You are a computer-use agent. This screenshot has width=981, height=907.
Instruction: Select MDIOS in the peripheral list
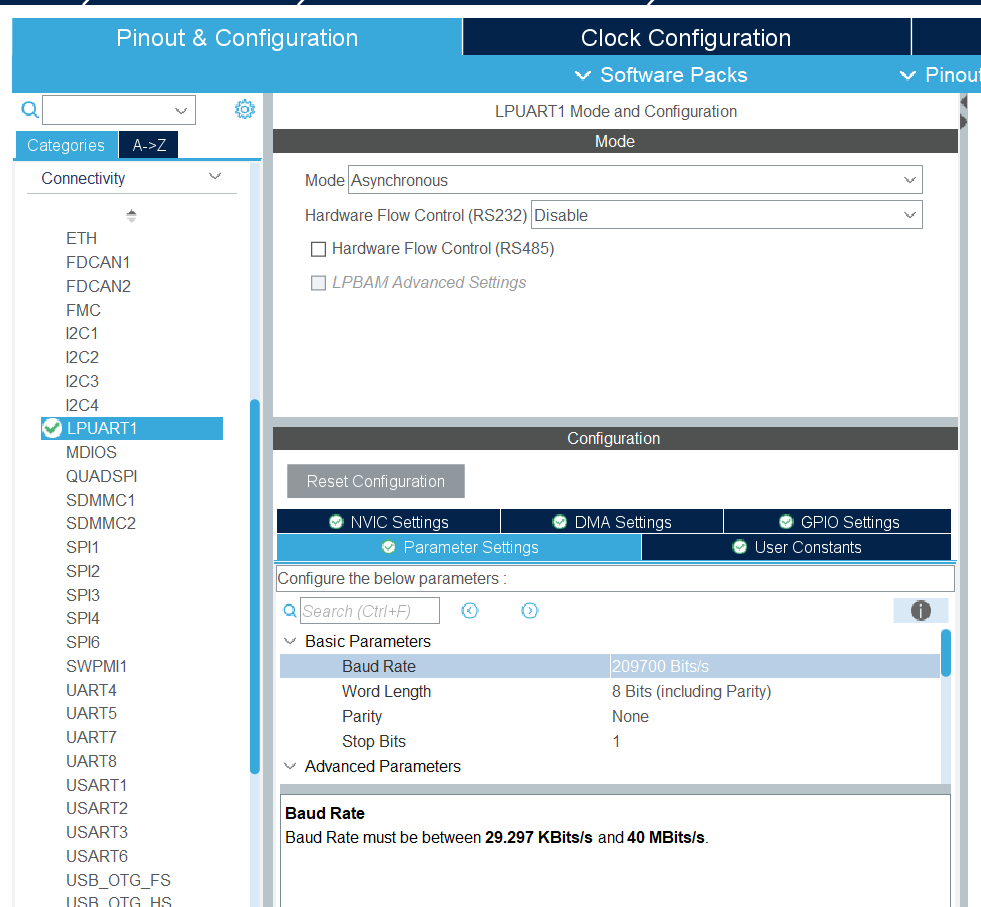pos(91,452)
